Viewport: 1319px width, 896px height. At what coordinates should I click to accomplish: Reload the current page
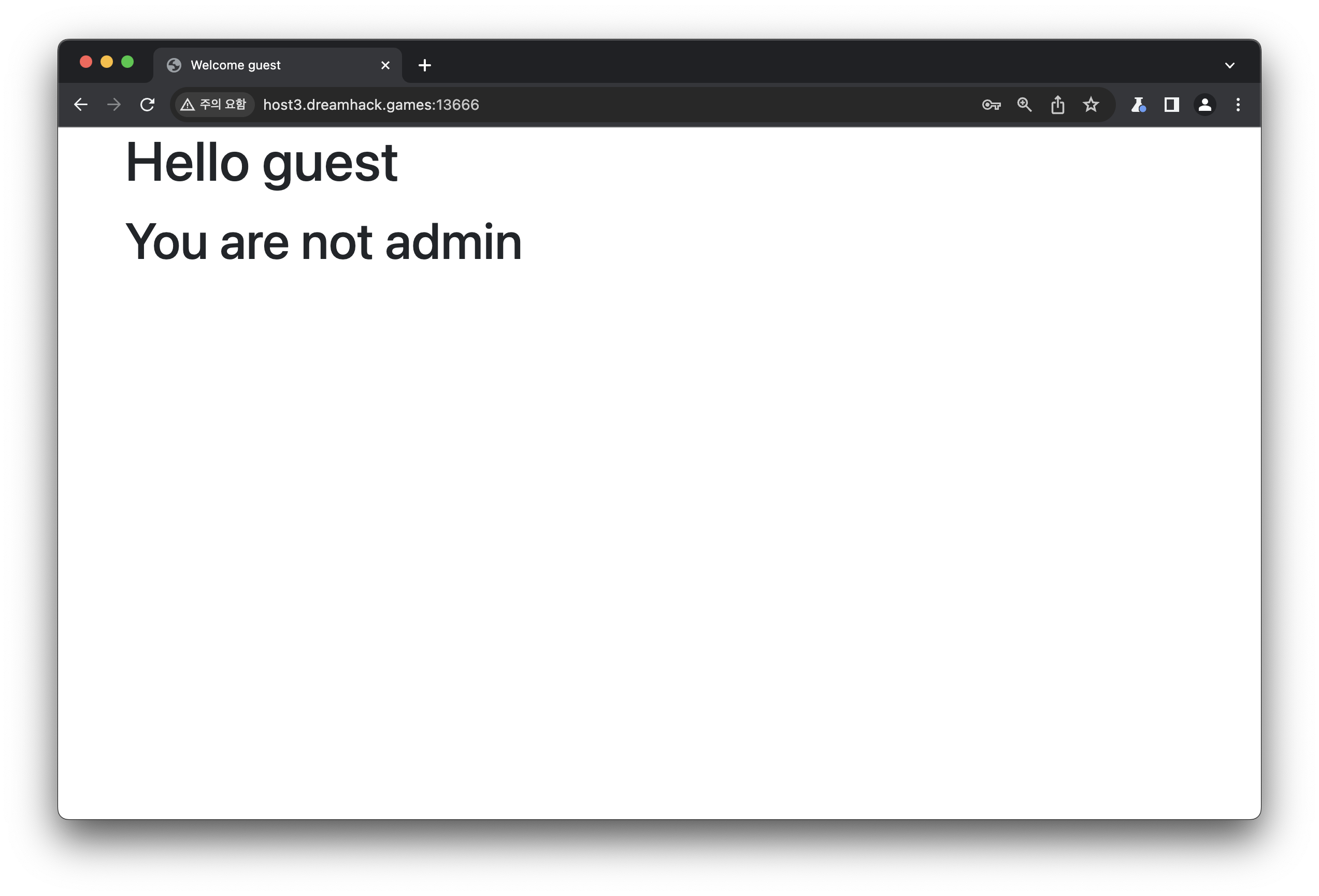[148, 105]
